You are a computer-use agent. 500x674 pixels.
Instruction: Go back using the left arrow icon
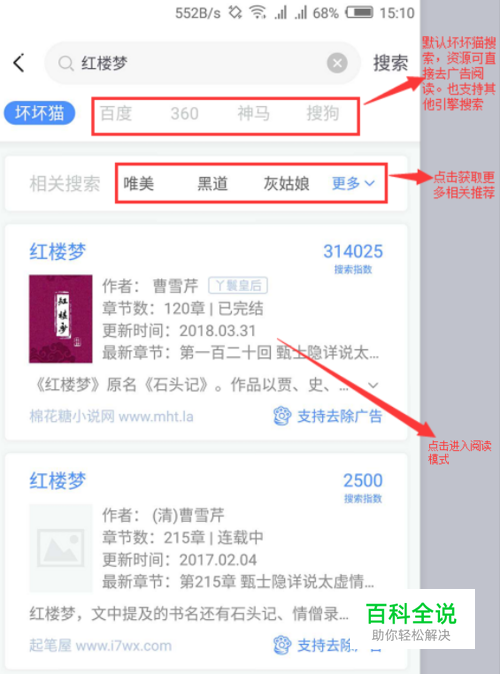[19, 63]
